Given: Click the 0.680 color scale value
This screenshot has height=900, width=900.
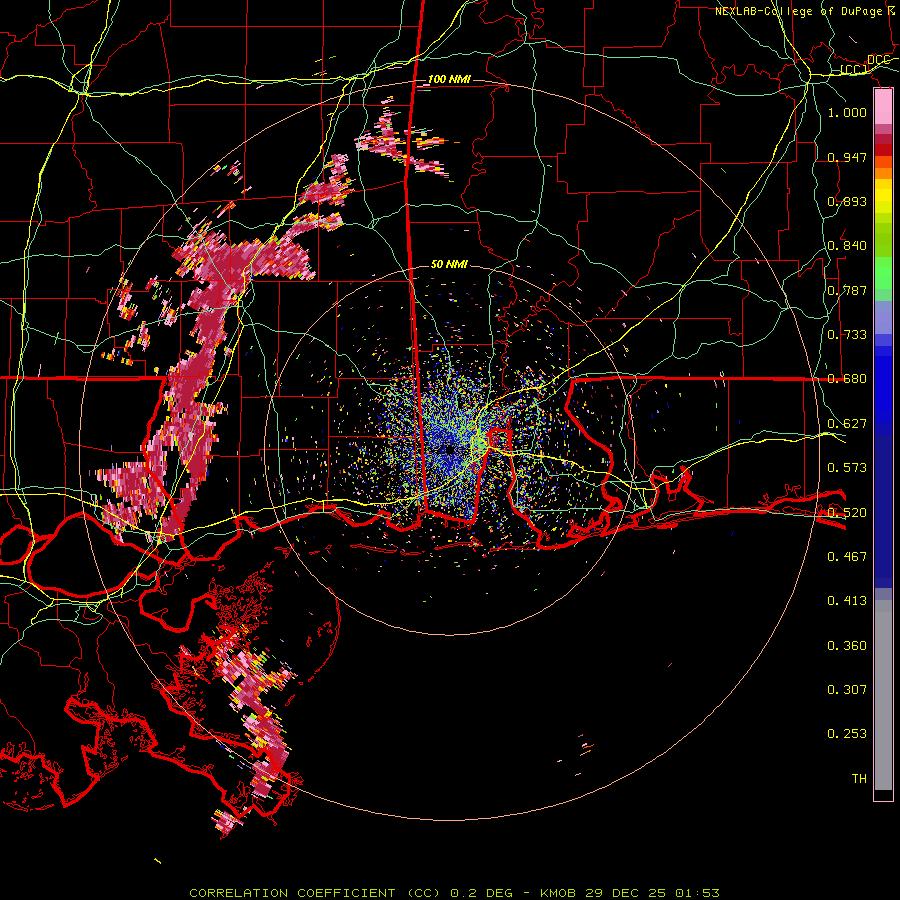Looking at the screenshot, I should [x=847, y=379].
